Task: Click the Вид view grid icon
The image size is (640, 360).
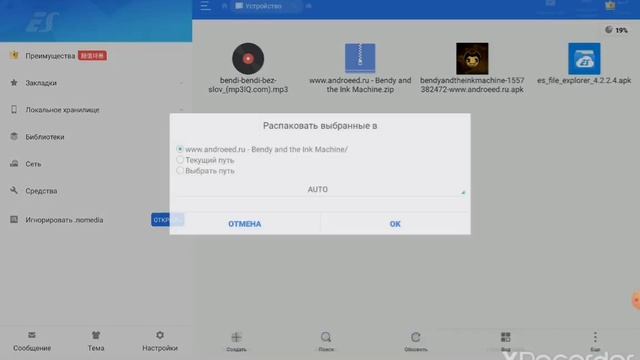Action: pos(505,341)
